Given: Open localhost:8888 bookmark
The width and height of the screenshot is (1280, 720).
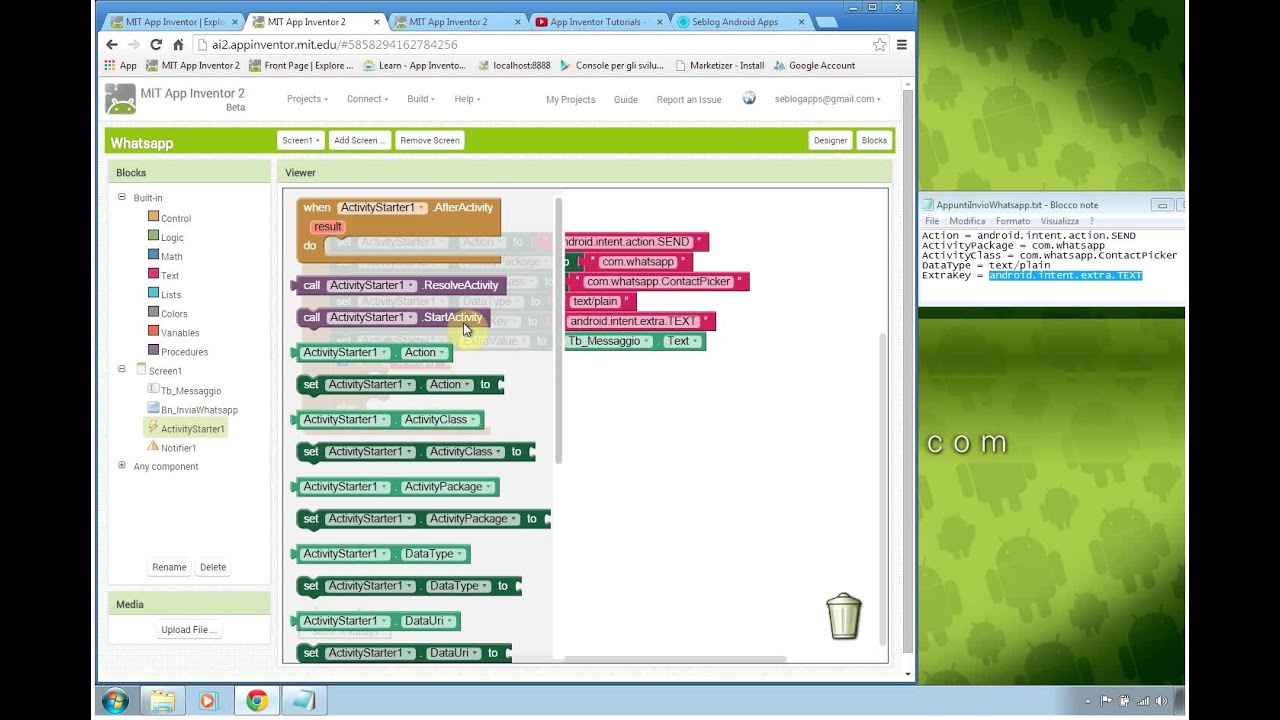Looking at the screenshot, I should (513, 66).
